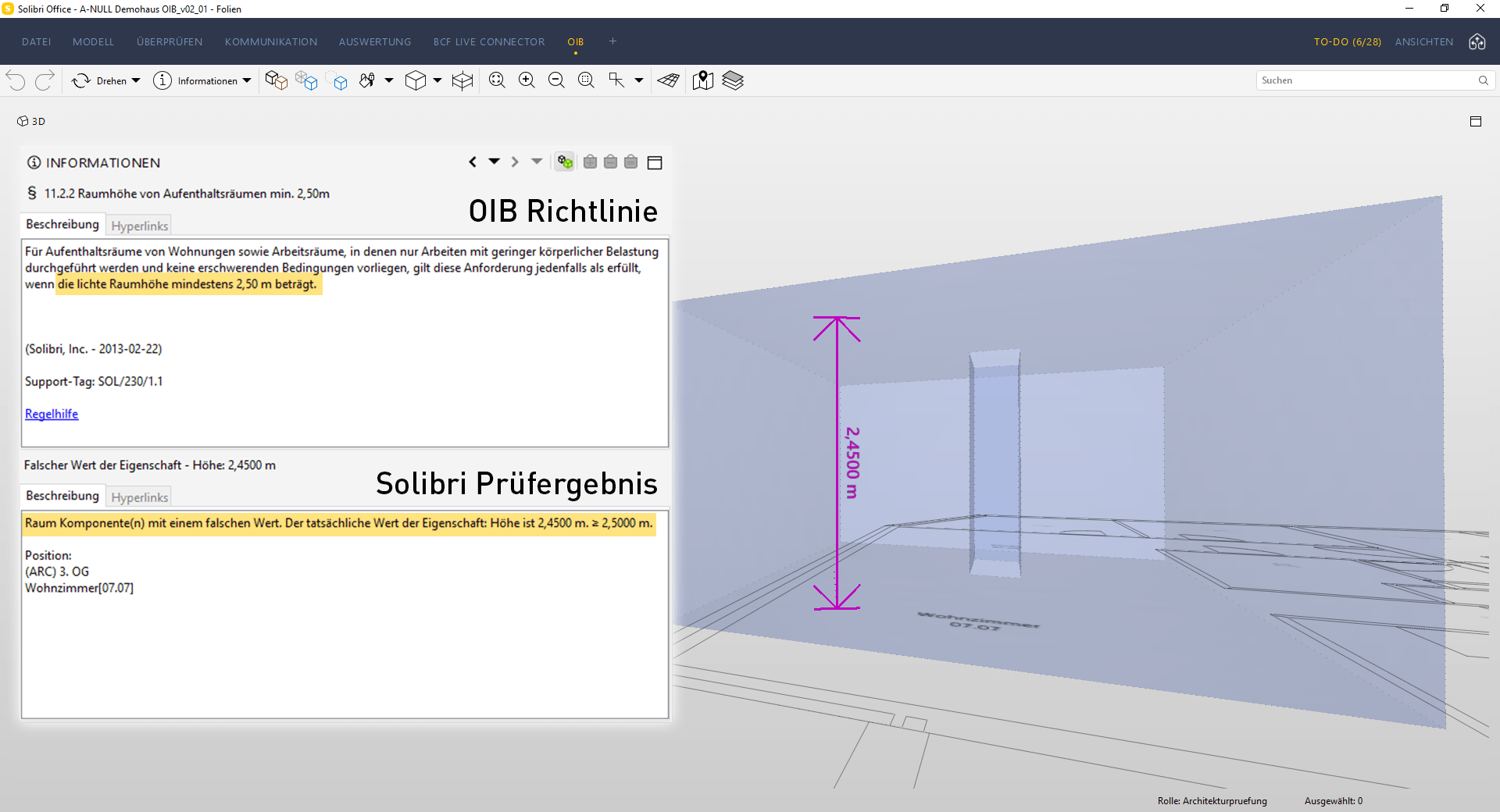Click the zoom-to-fit magnifier icon
The image size is (1500, 812).
pyautogui.click(x=497, y=80)
